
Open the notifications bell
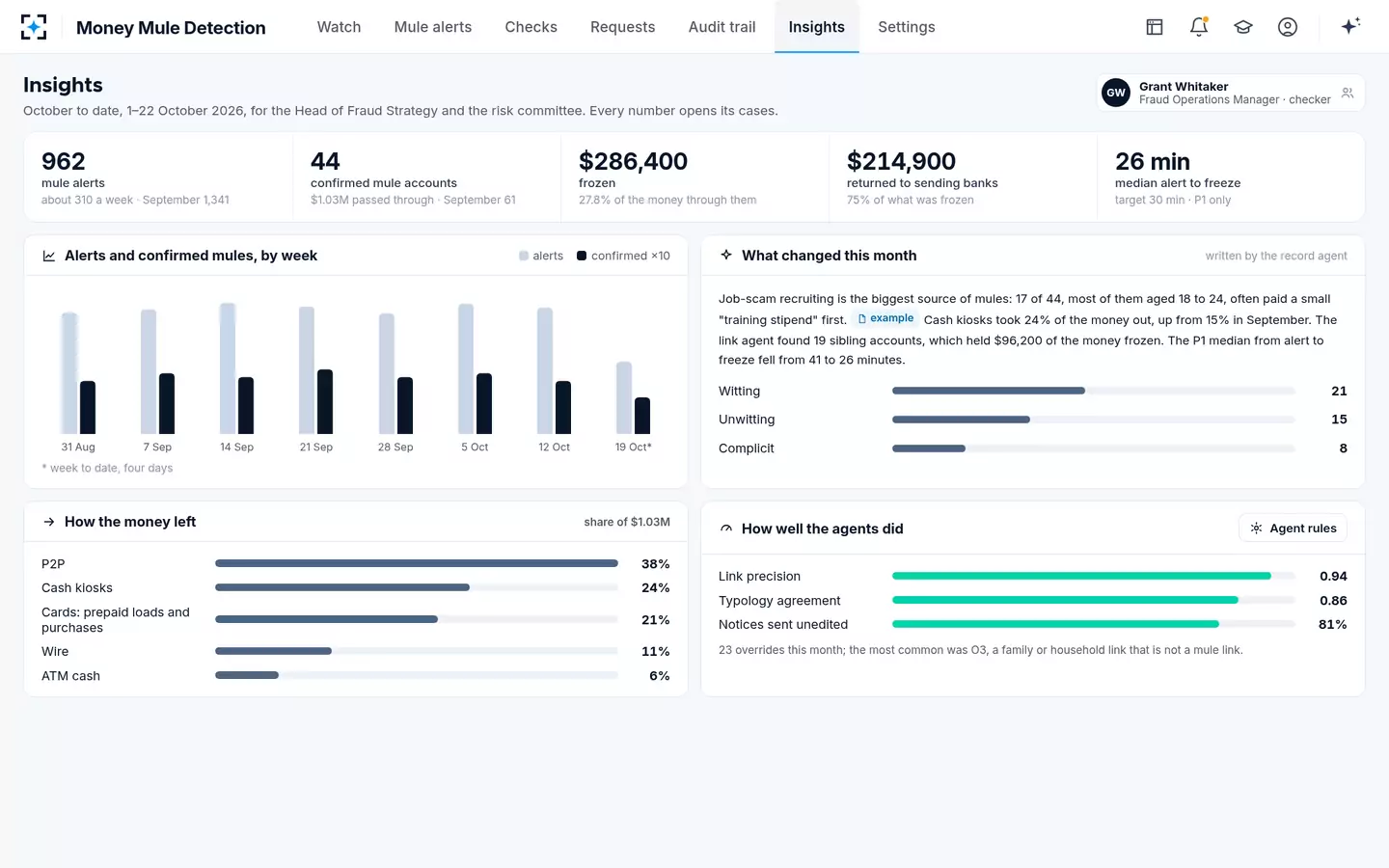(1199, 27)
